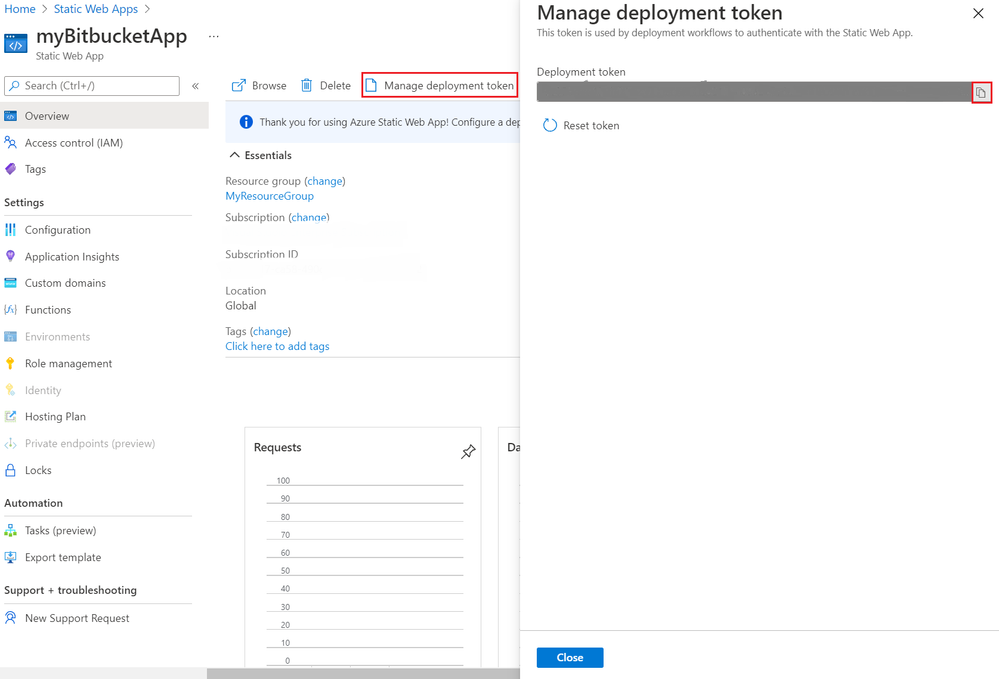The image size is (999, 679).
Task: Open Access control (IAM)
Action: coord(74,143)
